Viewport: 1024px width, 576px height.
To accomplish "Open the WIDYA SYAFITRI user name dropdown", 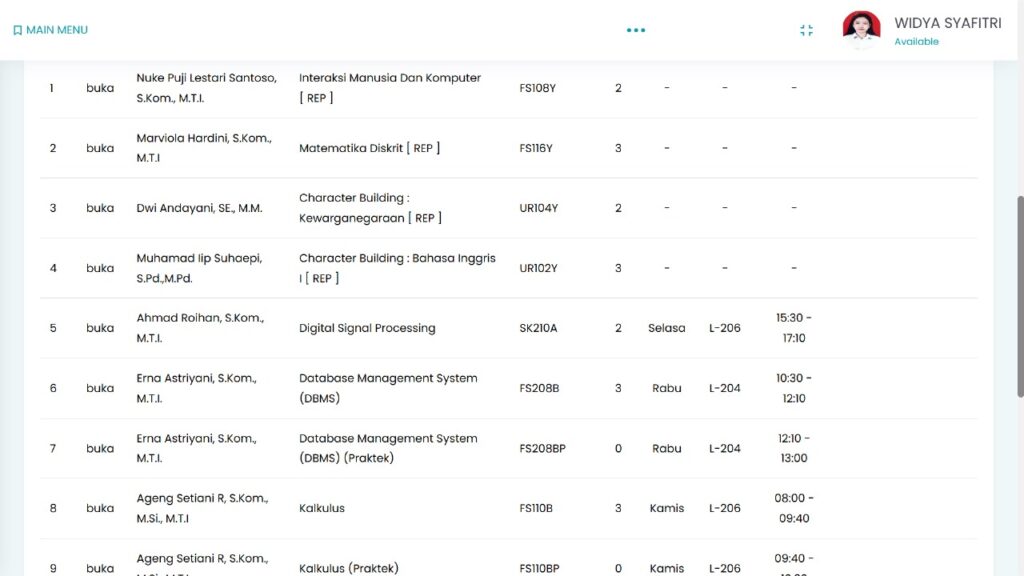I will point(946,23).
